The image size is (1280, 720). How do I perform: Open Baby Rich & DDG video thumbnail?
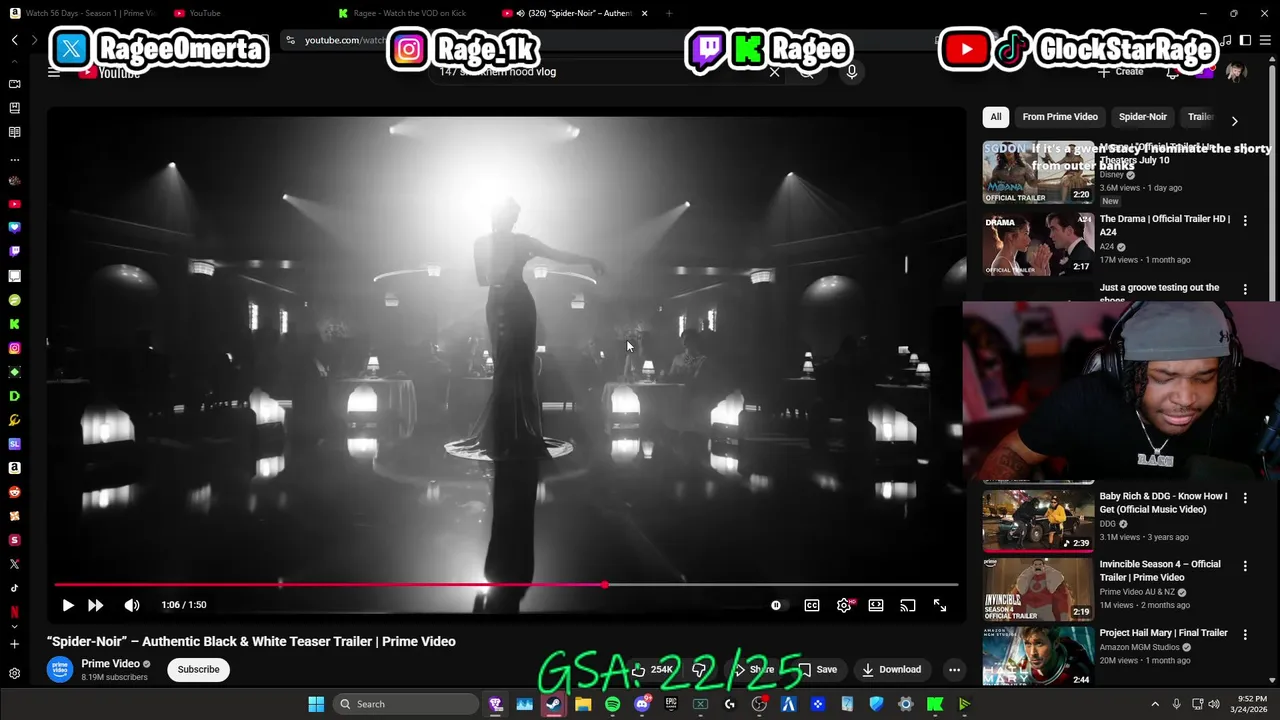tap(1038, 520)
